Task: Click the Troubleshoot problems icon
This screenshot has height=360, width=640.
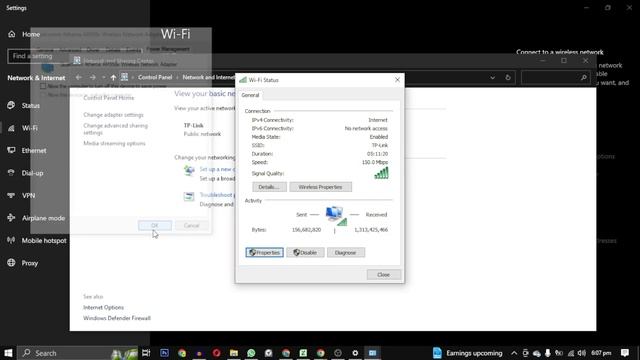Action: click(x=189, y=196)
